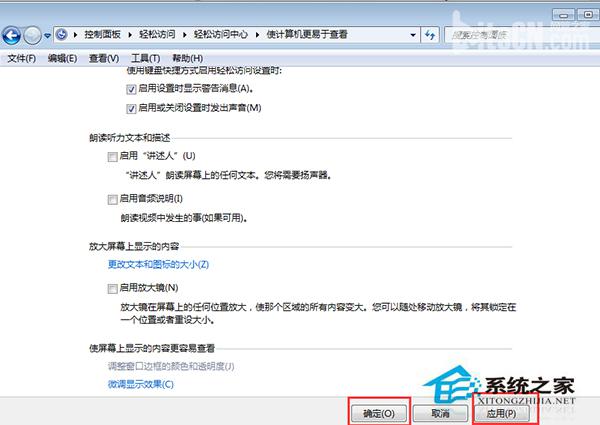Open the 编辑(E) menu

click(x=62, y=59)
